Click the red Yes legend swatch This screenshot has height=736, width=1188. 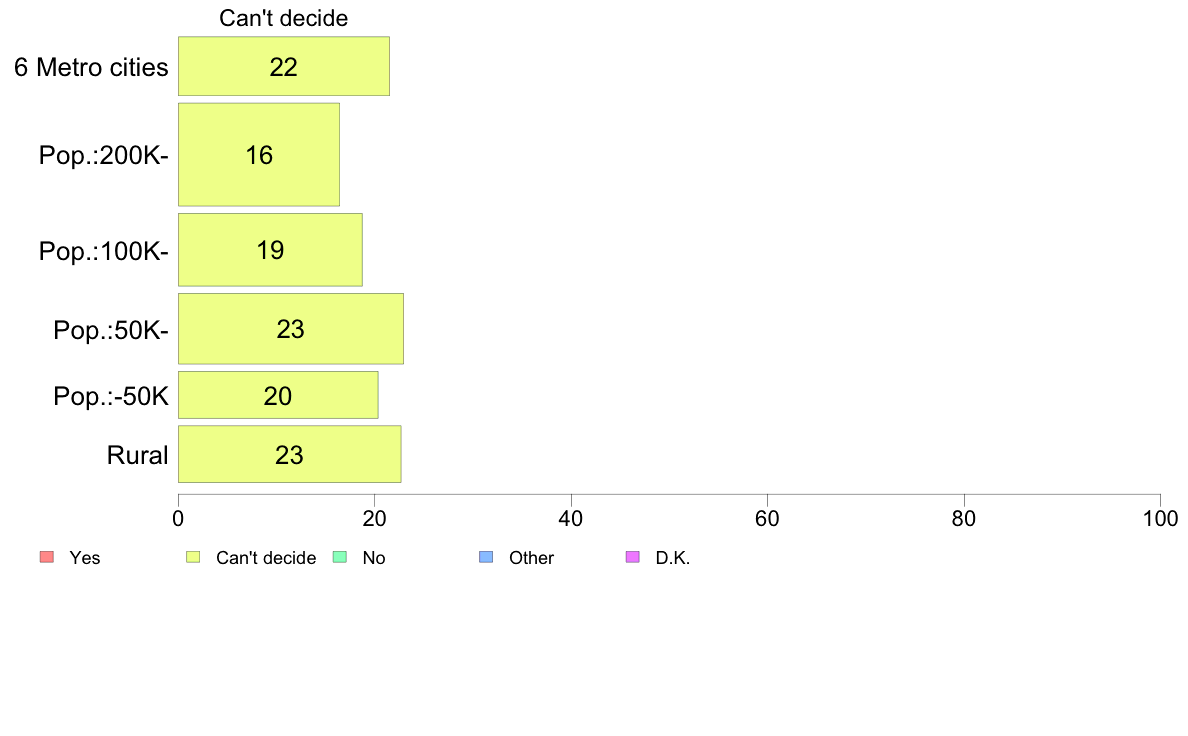(47, 557)
